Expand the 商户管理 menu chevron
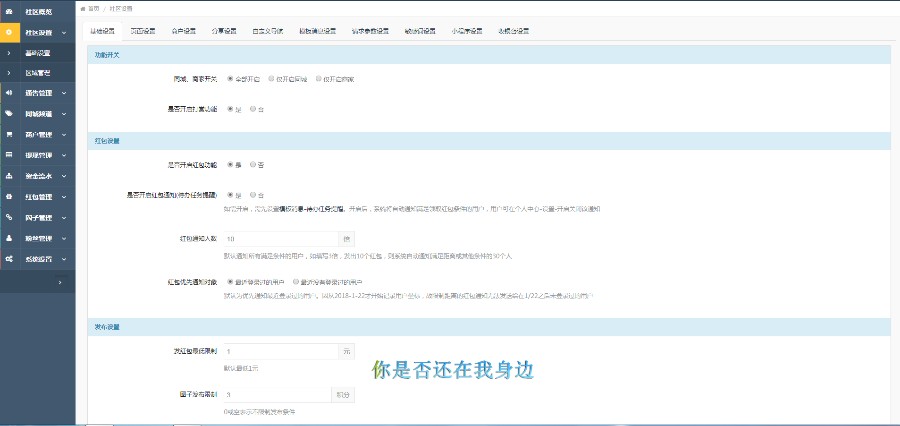Image resolution: width=900 pixels, height=426 pixels. pyautogui.click(x=64, y=134)
